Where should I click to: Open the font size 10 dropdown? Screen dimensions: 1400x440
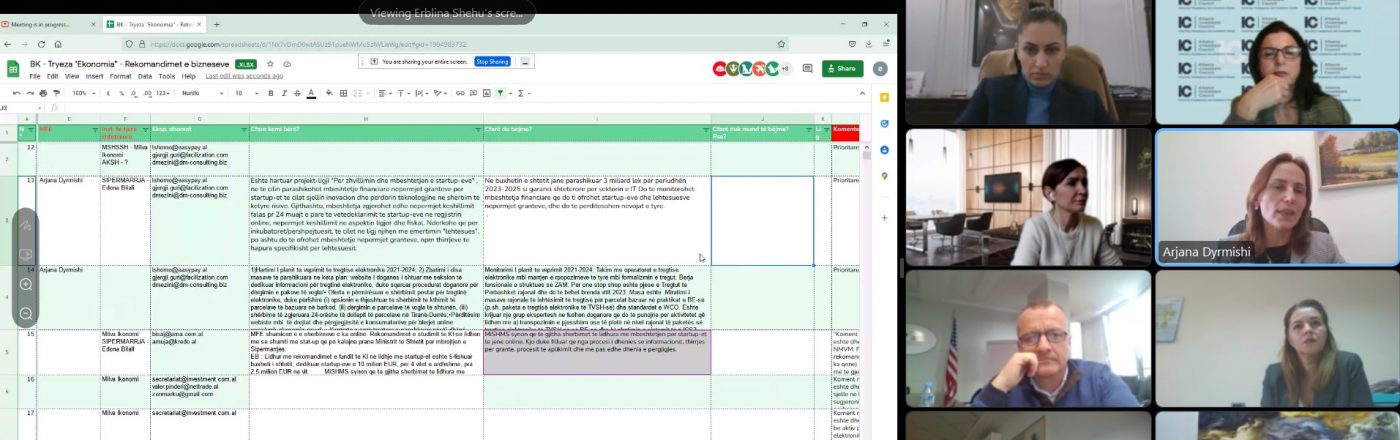point(244,93)
